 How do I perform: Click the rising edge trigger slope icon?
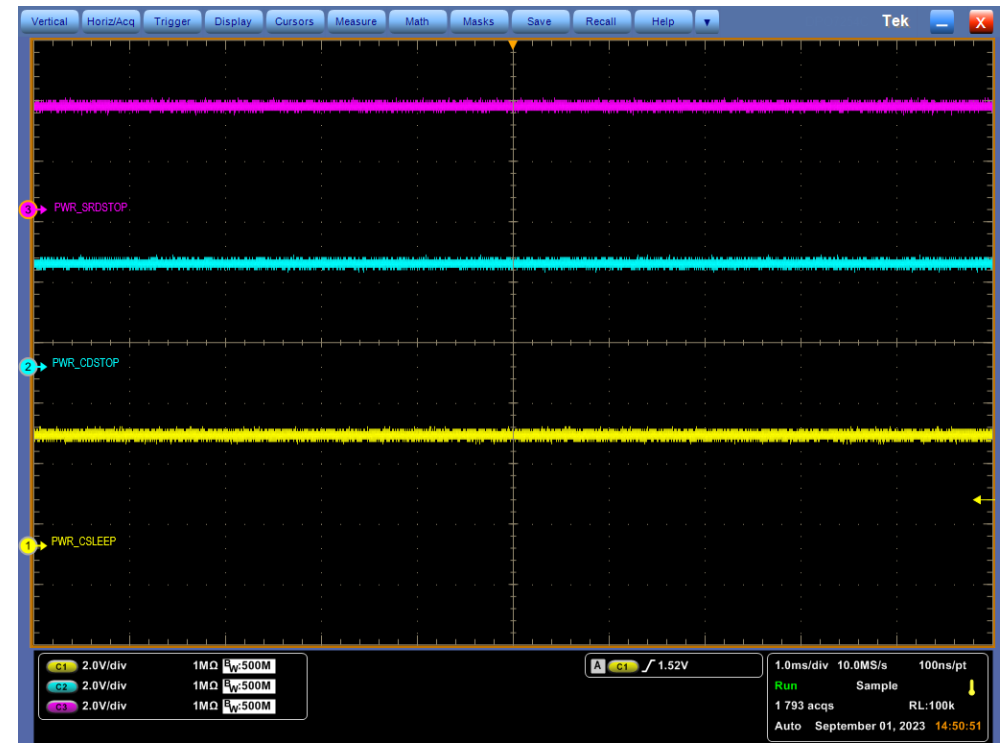[648, 665]
